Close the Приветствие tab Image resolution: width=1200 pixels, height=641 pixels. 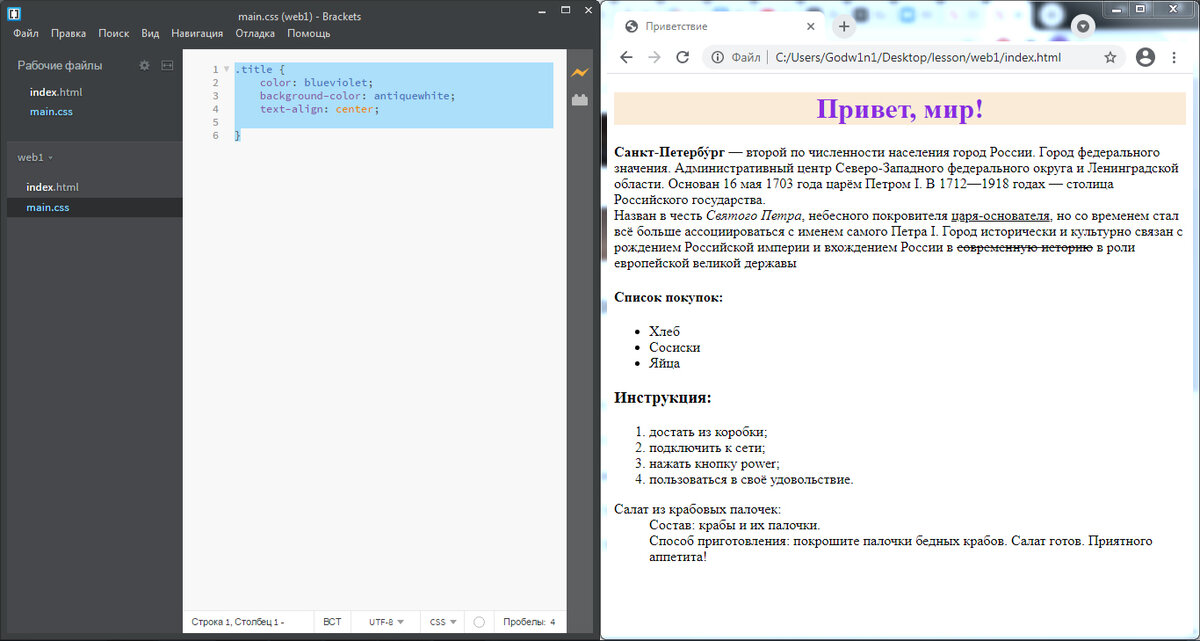(810, 27)
